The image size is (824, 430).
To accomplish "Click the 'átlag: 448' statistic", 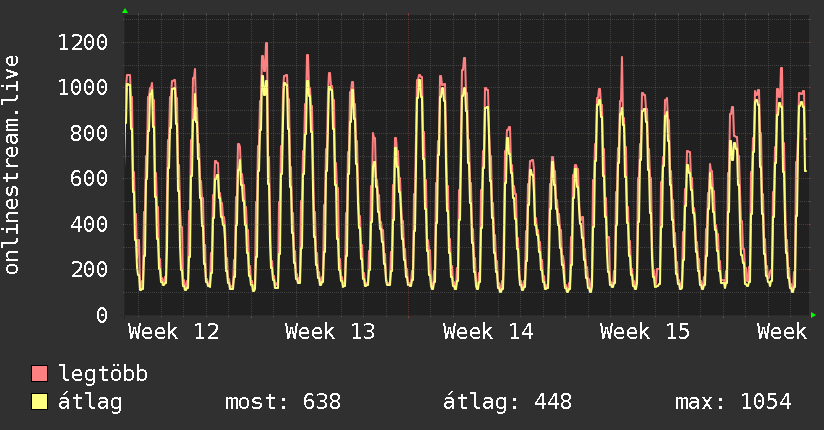I will (x=507, y=402).
